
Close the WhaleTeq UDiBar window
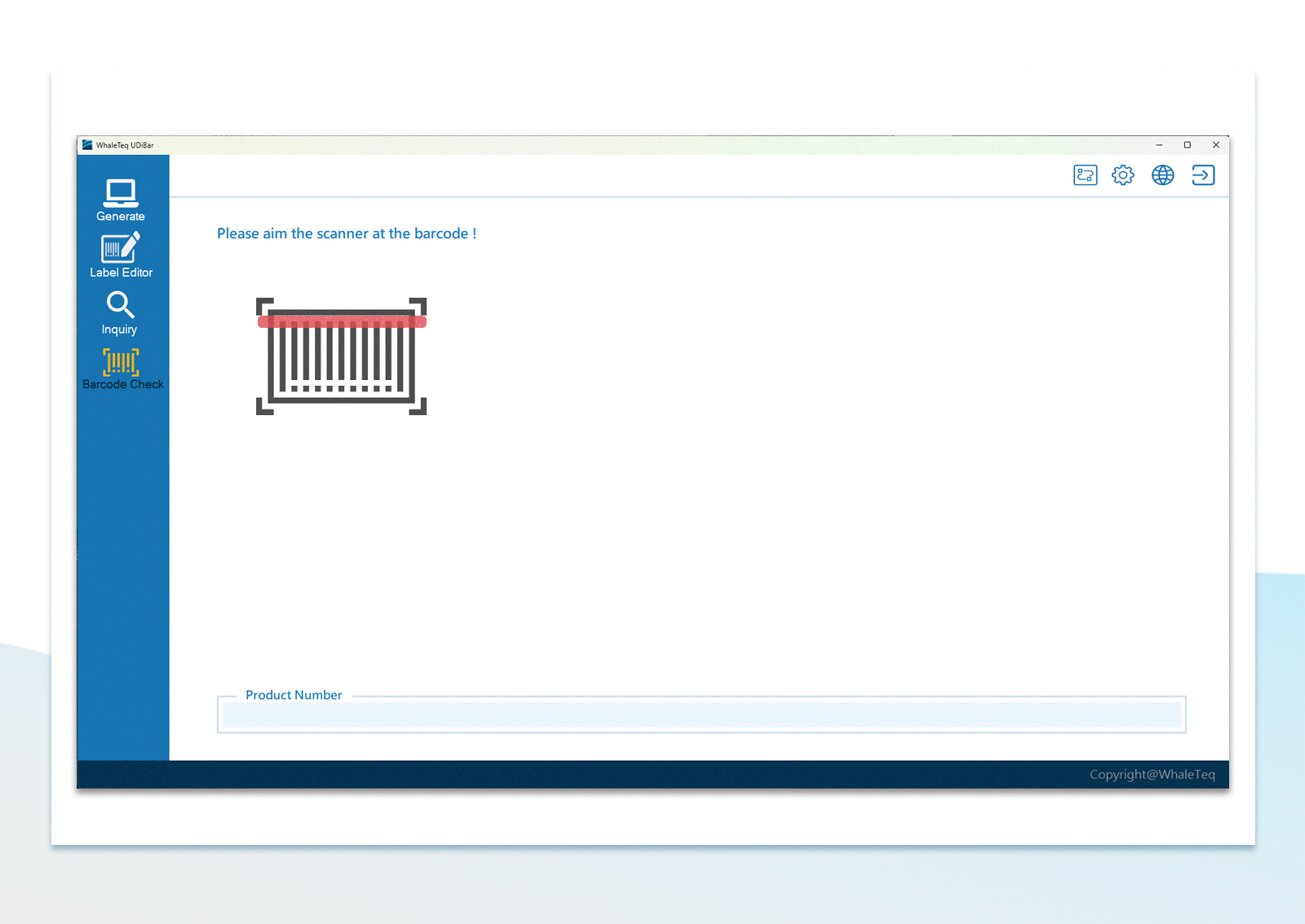(1216, 145)
